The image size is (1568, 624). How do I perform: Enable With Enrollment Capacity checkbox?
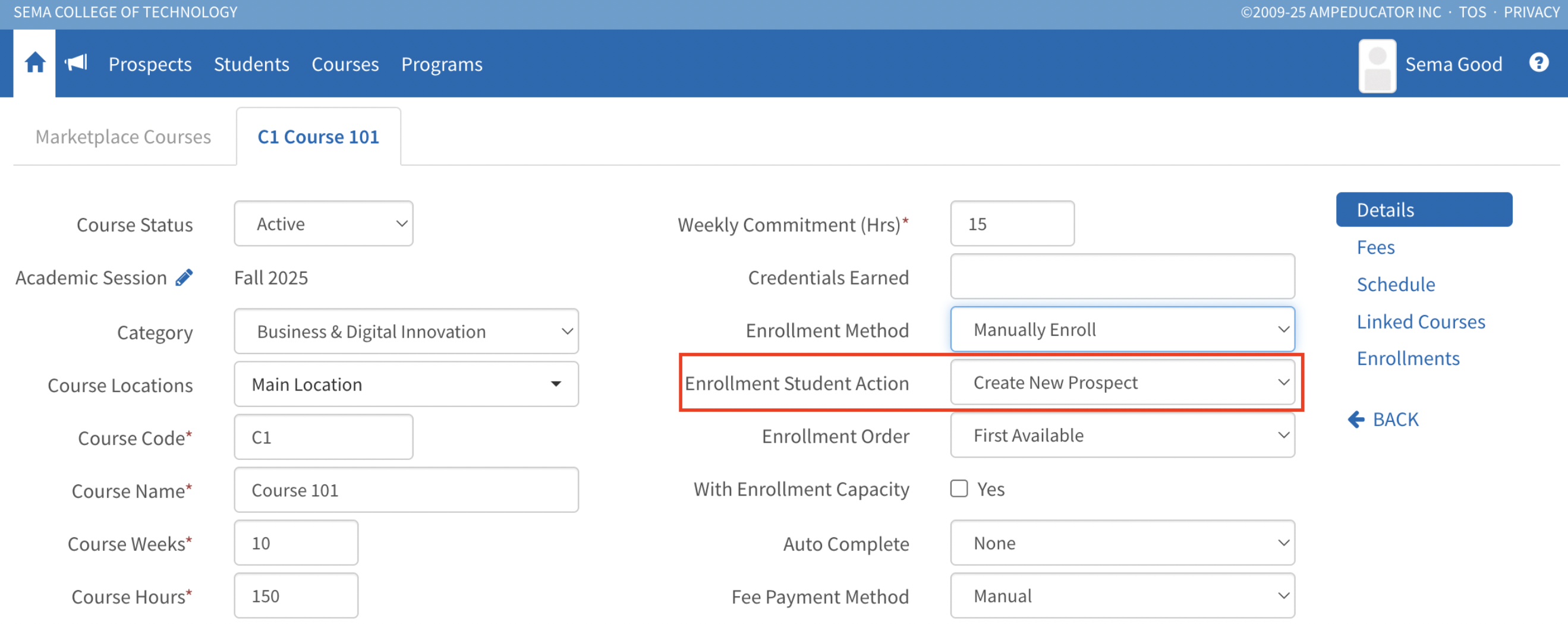pyautogui.click(x=959, y=489)
